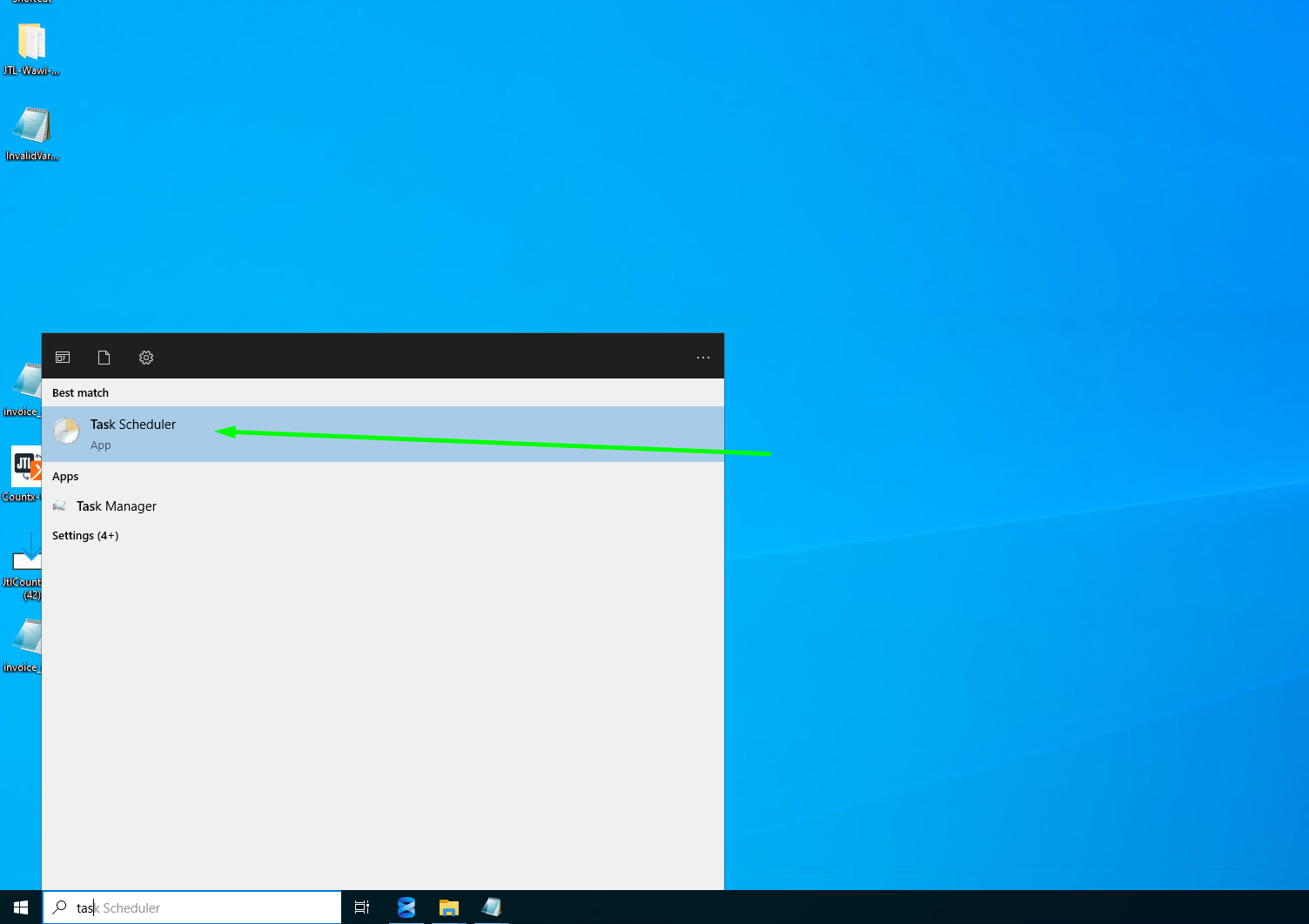The image size is (1309, 924).
Task: Filter search results by Apps icon
Action: point(63,358)
